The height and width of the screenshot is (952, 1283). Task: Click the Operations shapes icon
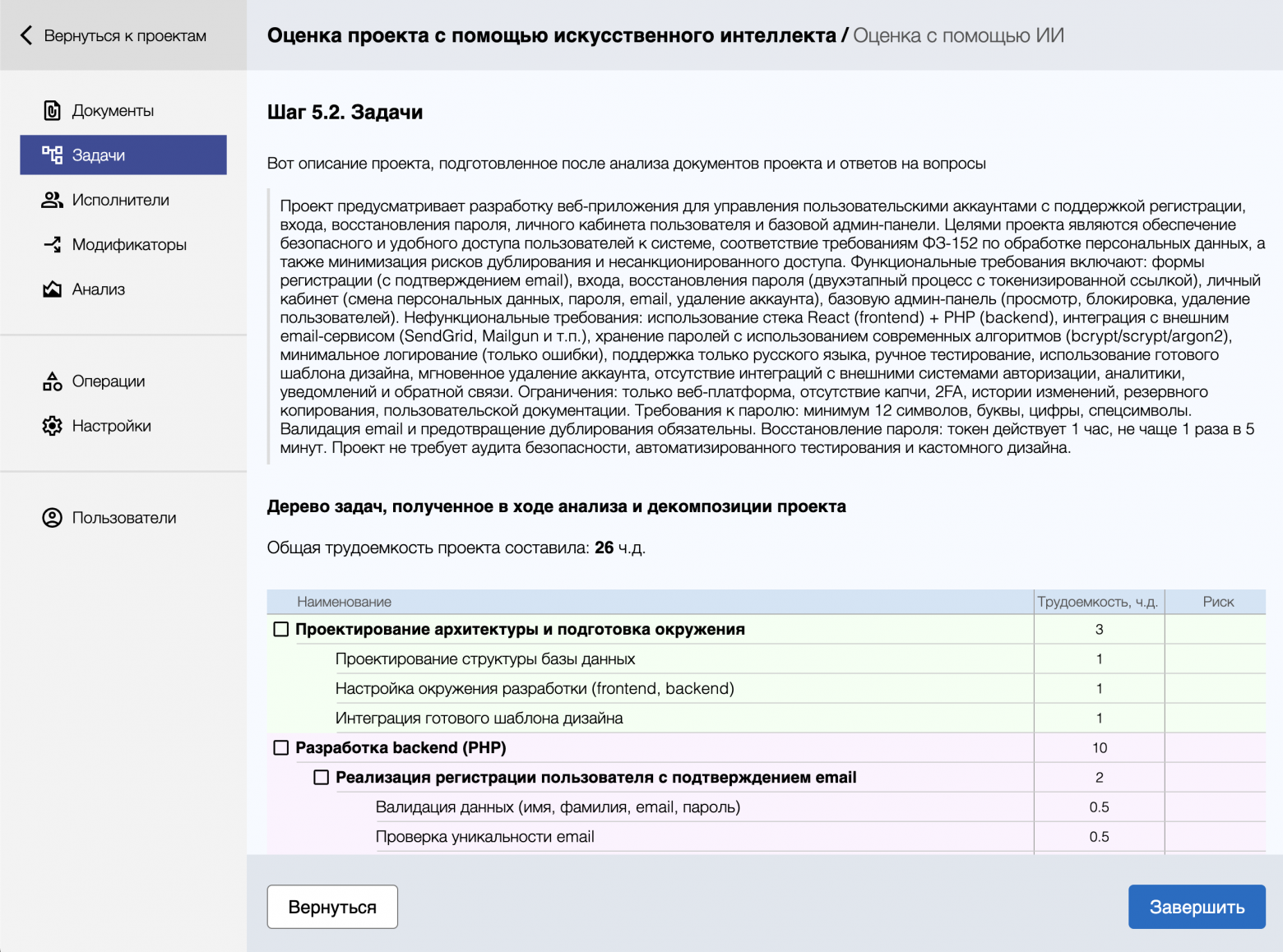(52, 381)
